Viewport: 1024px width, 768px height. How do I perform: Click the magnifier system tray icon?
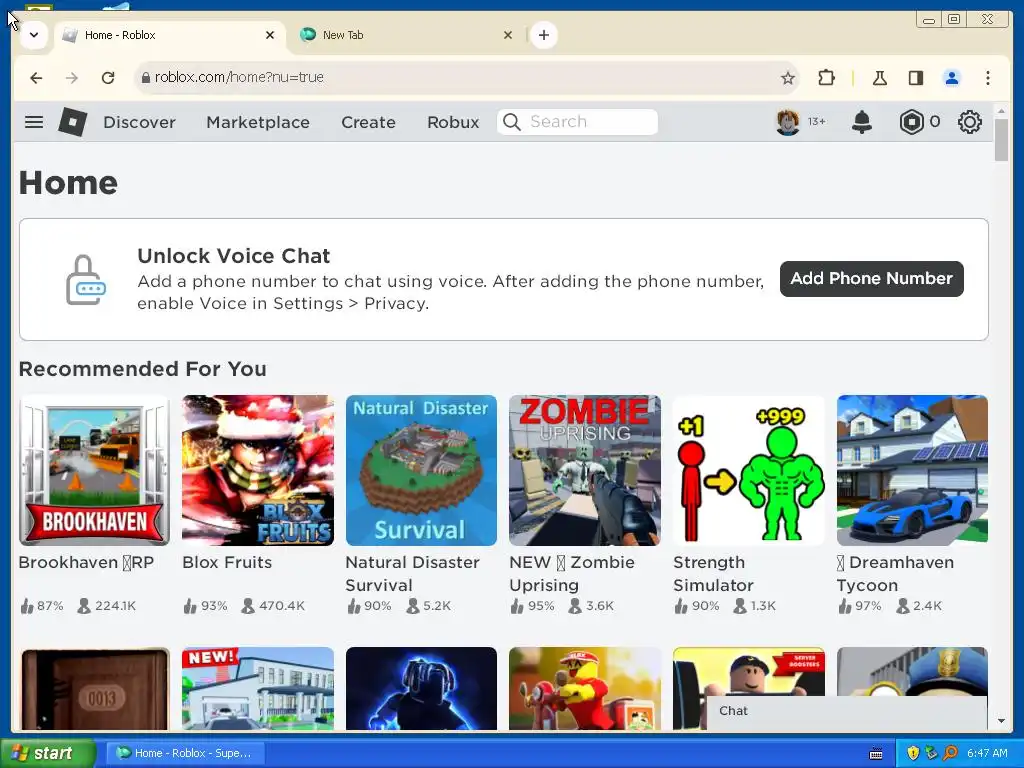click(950, 753)
